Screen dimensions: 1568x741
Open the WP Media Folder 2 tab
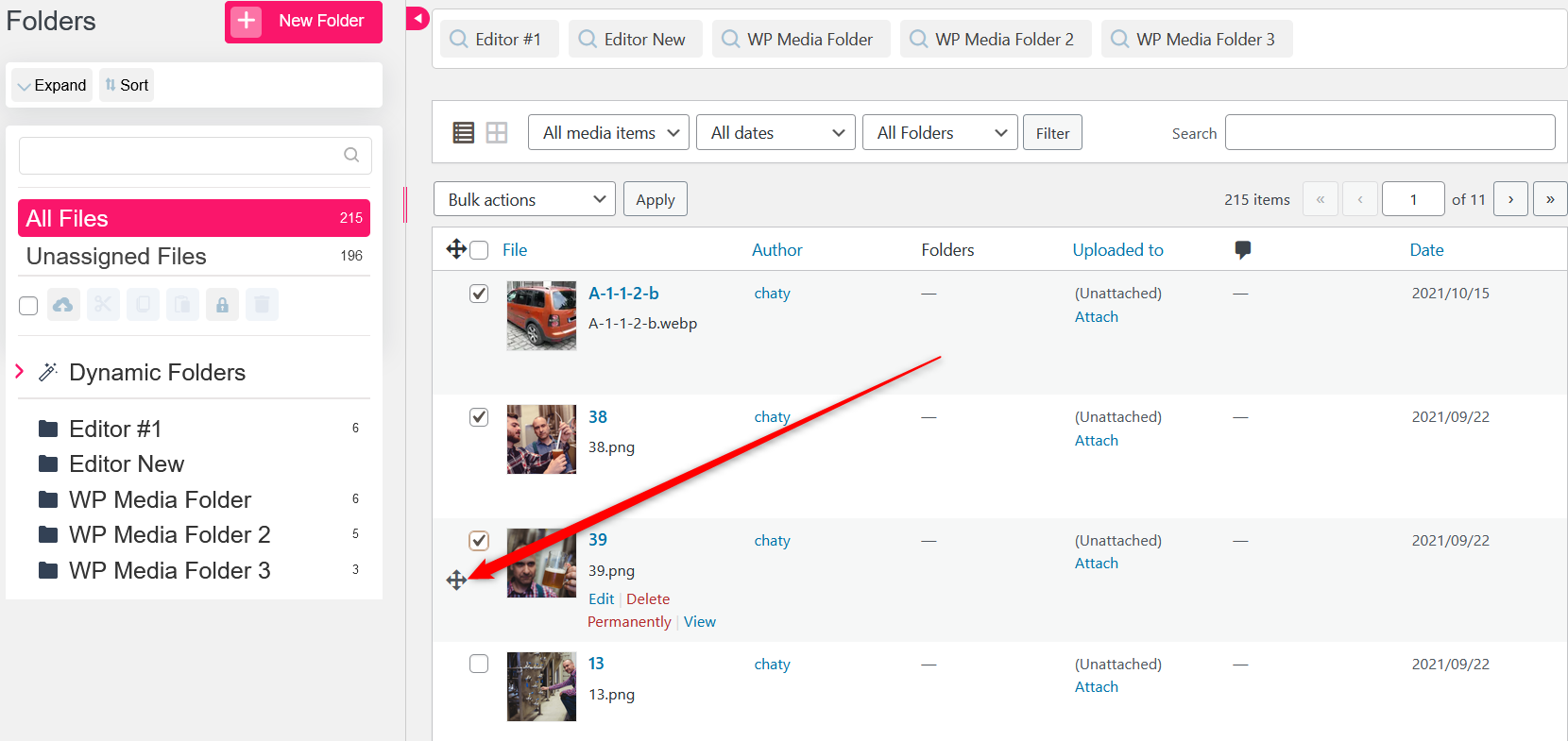995,39
